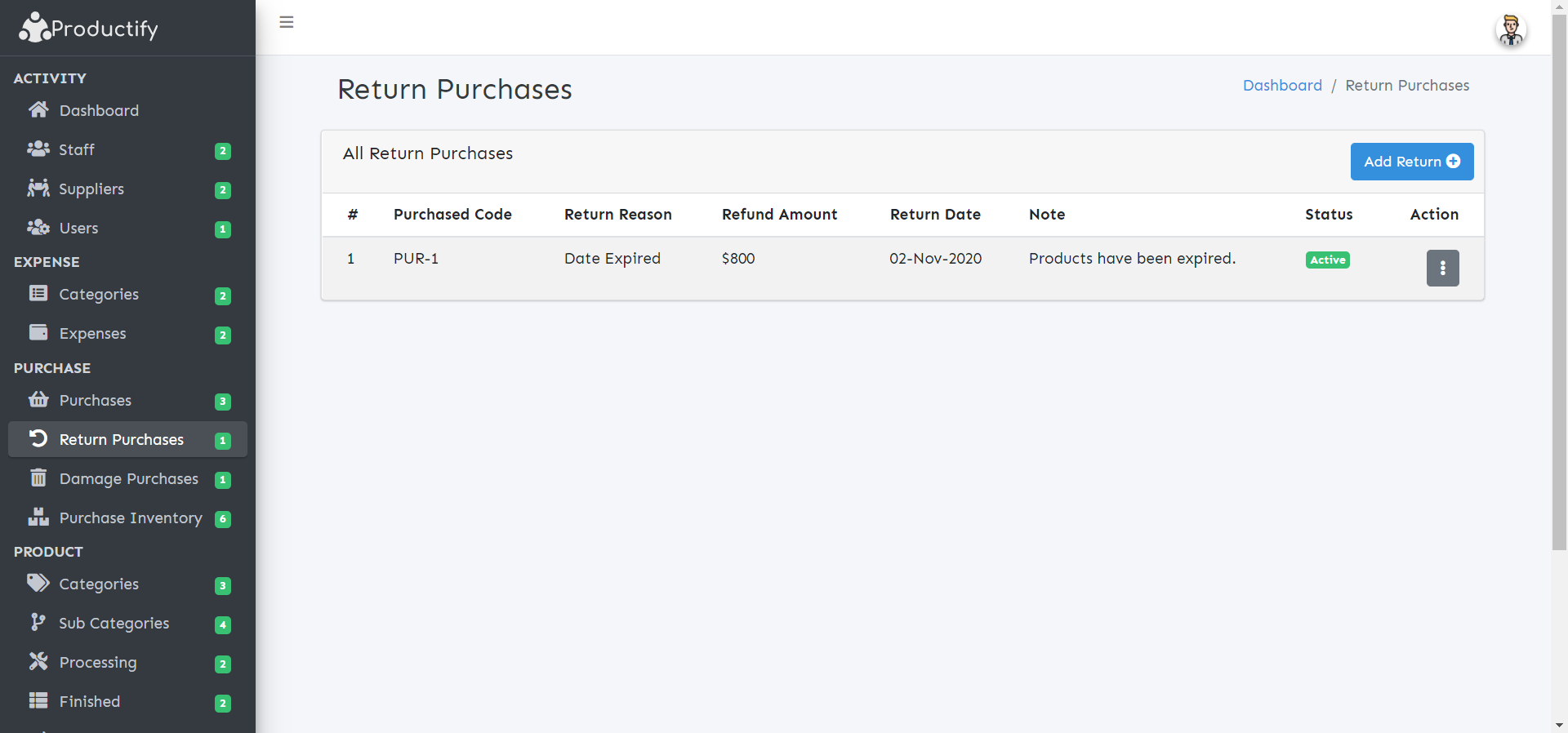Click the green Active status badge
The height and width of the screenshot is (733, 1568).
tap(1327, 260)
